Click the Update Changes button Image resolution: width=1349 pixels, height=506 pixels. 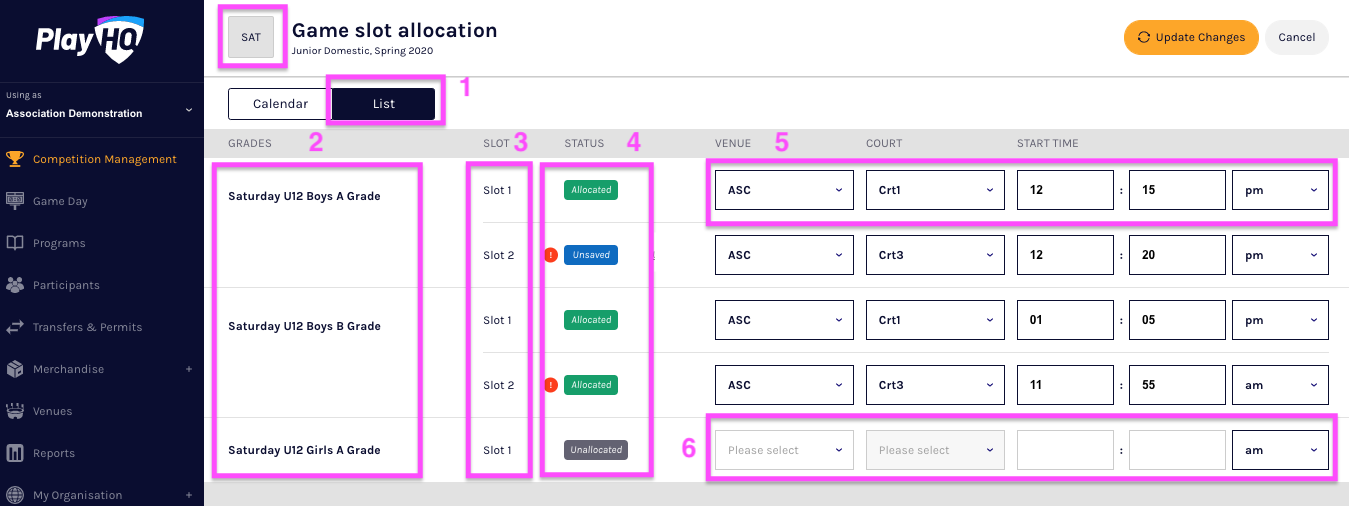coord(1191,38)
